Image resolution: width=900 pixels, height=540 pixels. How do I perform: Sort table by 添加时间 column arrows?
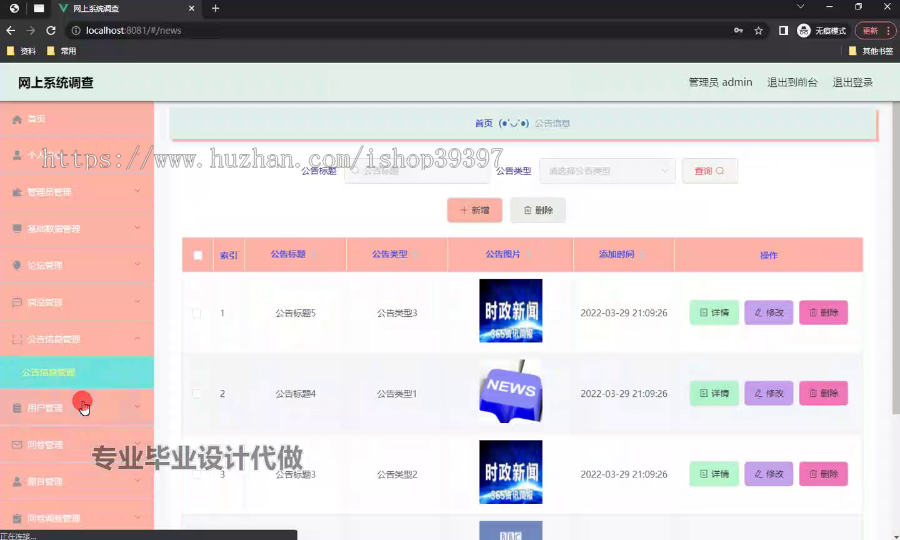tap(642, 254)
